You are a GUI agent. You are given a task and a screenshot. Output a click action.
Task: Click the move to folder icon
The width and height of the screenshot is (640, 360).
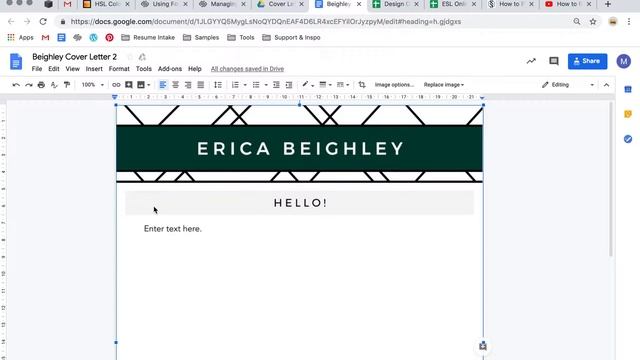tap(142, 57)
